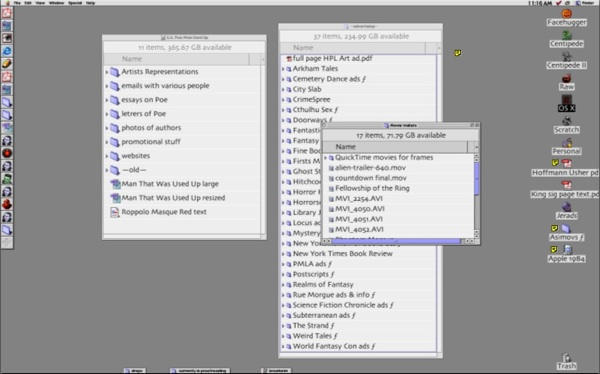Screen dimensions: 600x374
Task: Open the Jeradi desktop icon
Action: coord(566,207)
